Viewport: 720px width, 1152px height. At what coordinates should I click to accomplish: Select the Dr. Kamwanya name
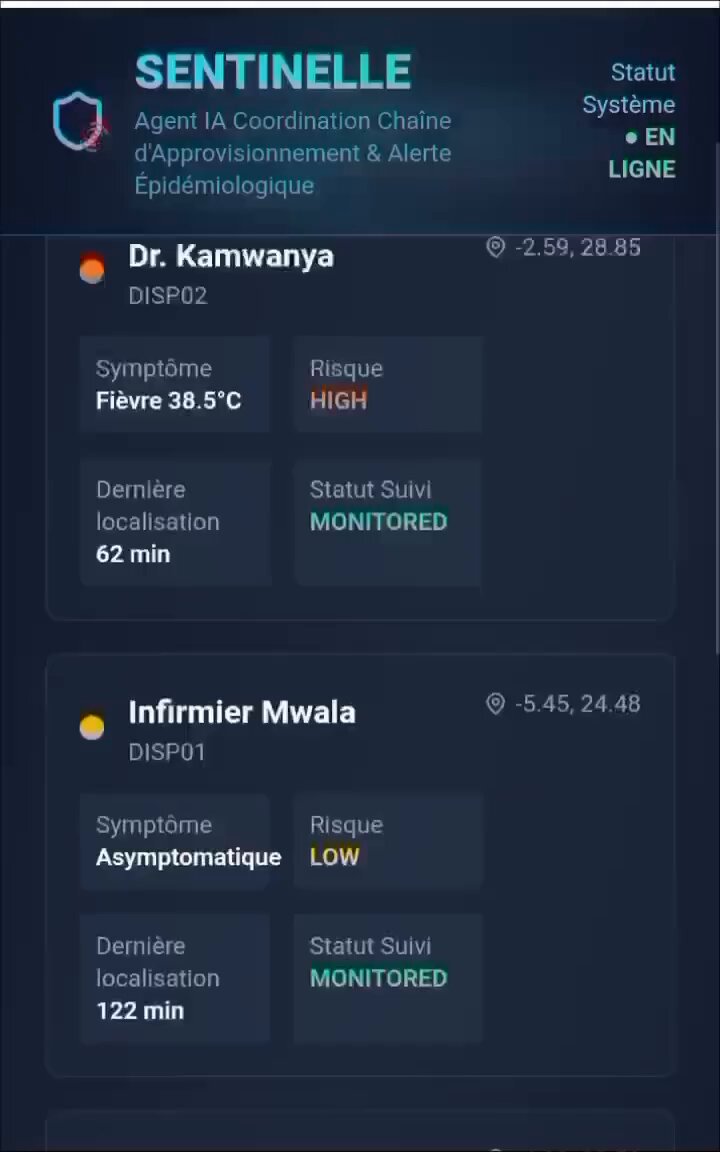tap(231, 256)
